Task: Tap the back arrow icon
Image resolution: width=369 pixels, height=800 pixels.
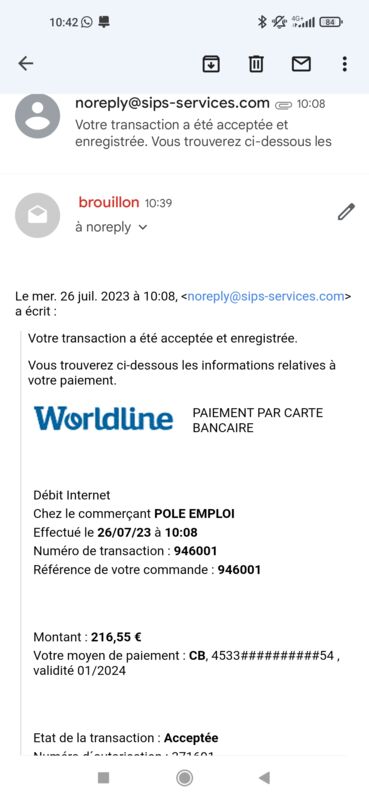Action: point(26,63)
